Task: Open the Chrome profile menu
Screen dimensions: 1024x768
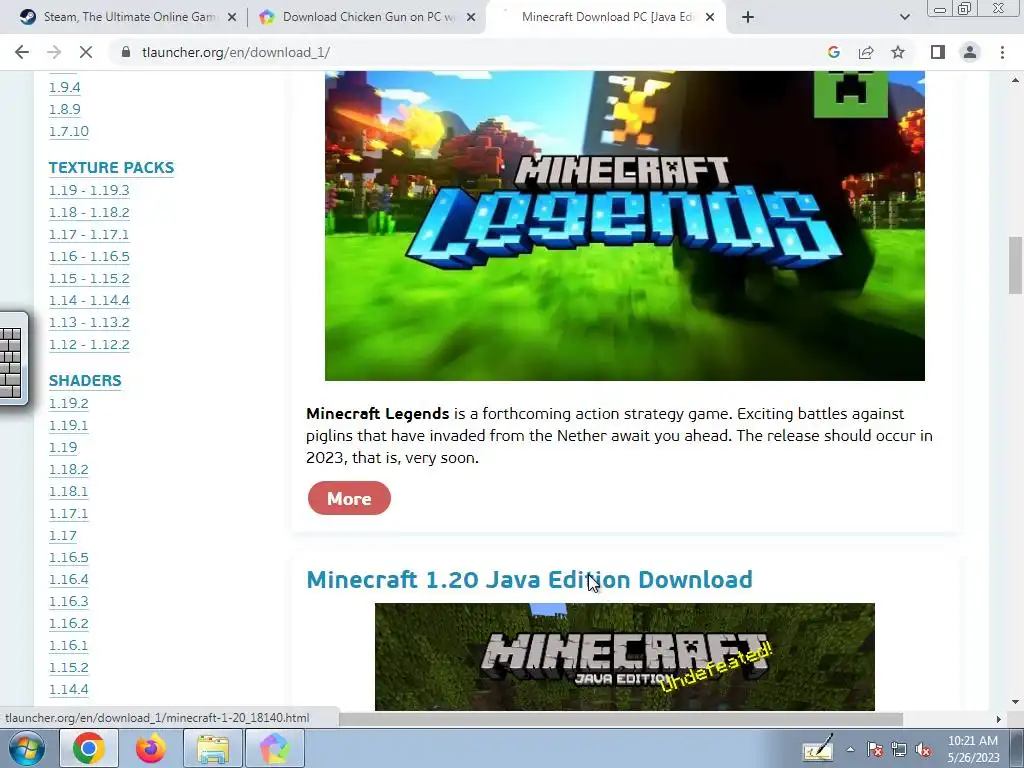Action: click(970, 52)
